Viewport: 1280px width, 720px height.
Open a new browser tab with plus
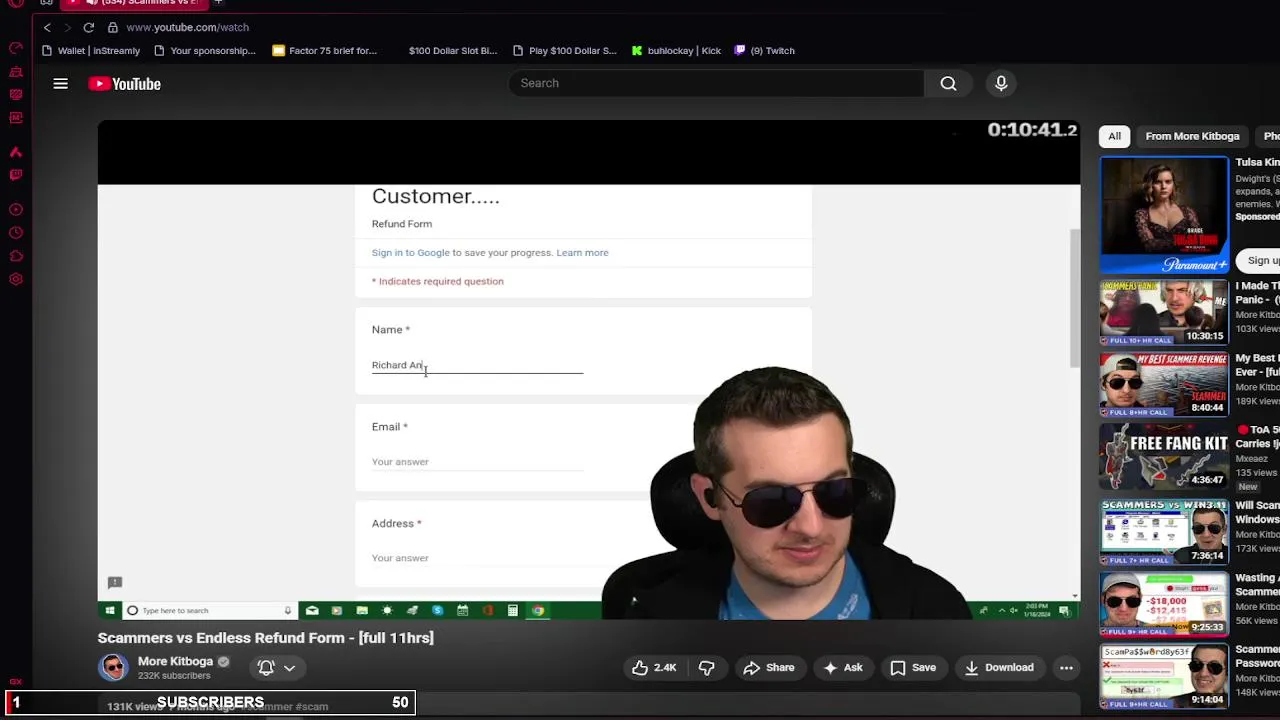pos(218,3)
